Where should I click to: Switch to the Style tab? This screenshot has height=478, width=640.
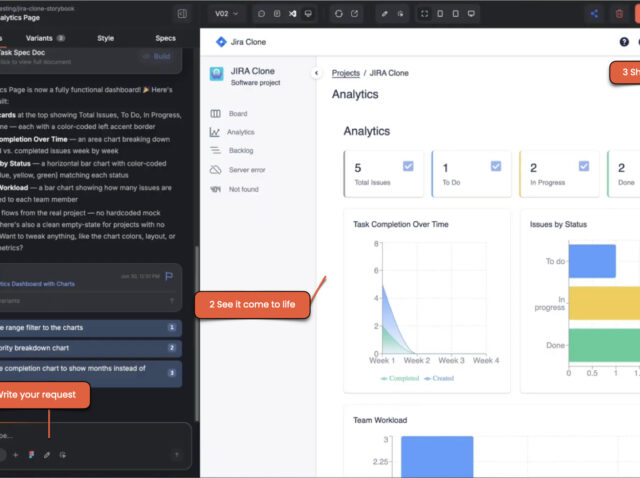point(106,38)
